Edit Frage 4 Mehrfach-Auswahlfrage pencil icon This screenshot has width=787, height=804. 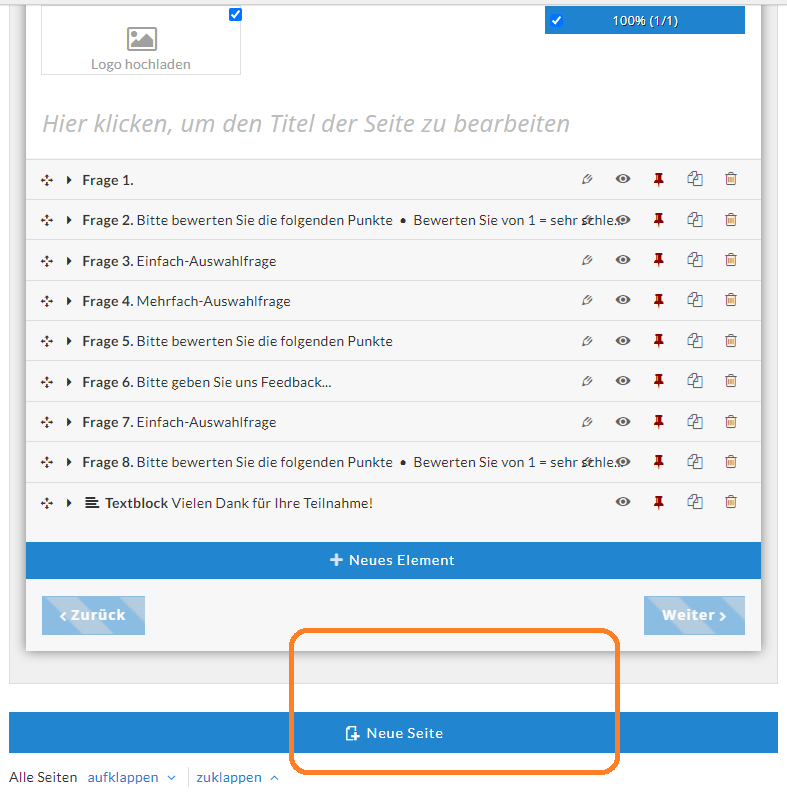[x=587, y=300]
